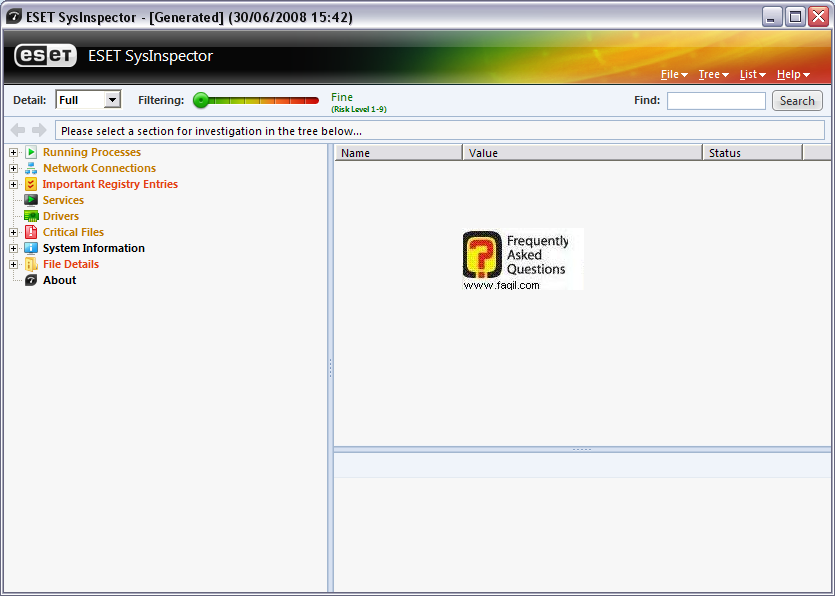835x596 pixels.
Task: Click the File Details icon
Action: 31,264
